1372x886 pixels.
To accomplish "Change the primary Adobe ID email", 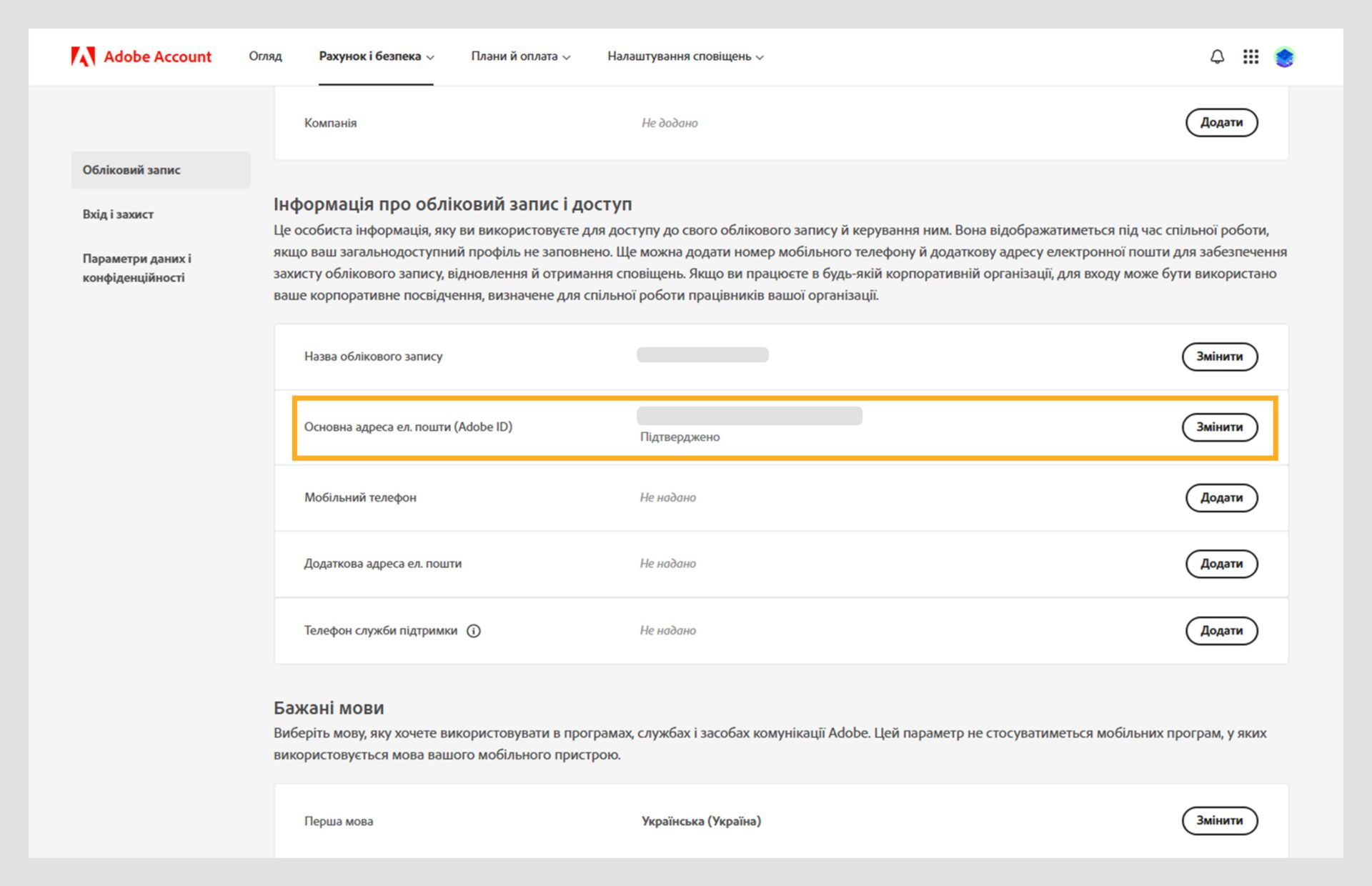I will 1219,427.
